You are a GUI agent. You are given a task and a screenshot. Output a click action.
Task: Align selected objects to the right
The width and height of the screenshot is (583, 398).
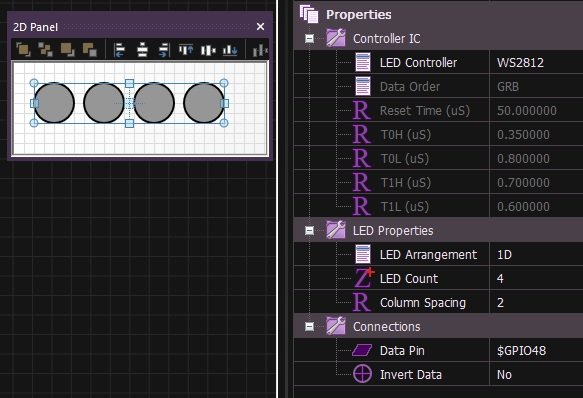(x=164, y=50)
